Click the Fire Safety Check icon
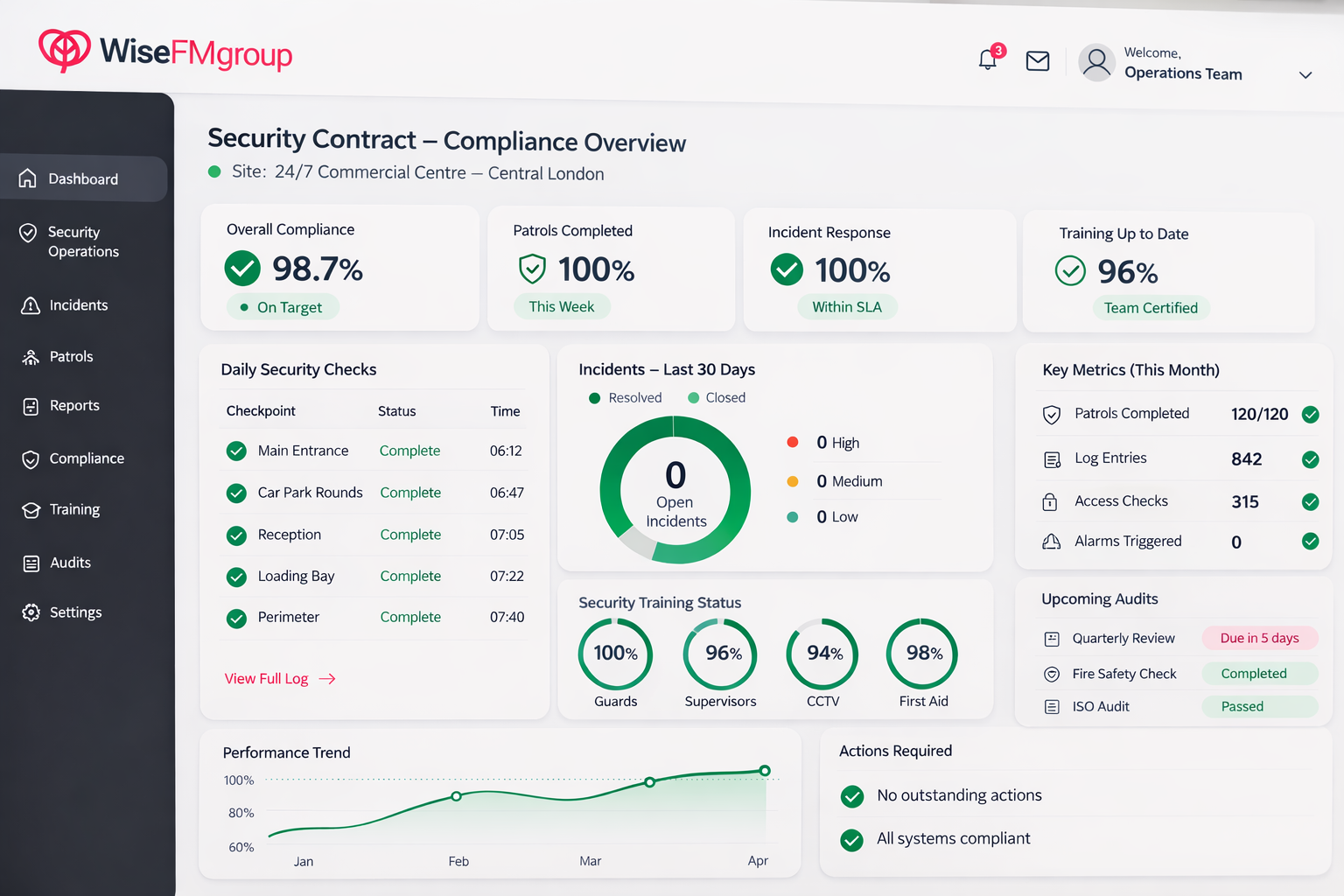Image resolution: width=1344 pixels, height=896 pixels. coord(1052,674)
